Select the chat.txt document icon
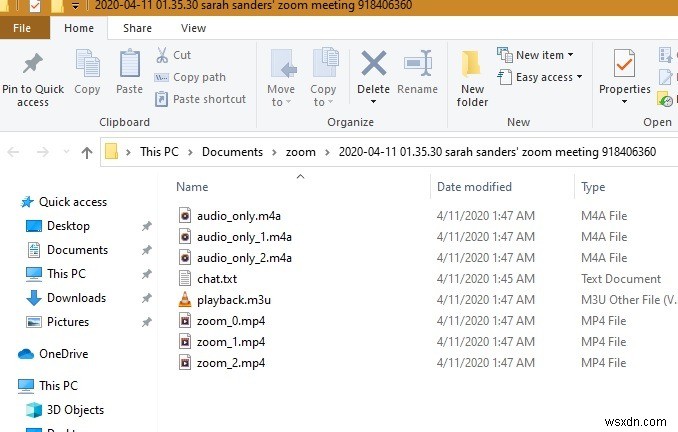 click(x=185, y=278)
